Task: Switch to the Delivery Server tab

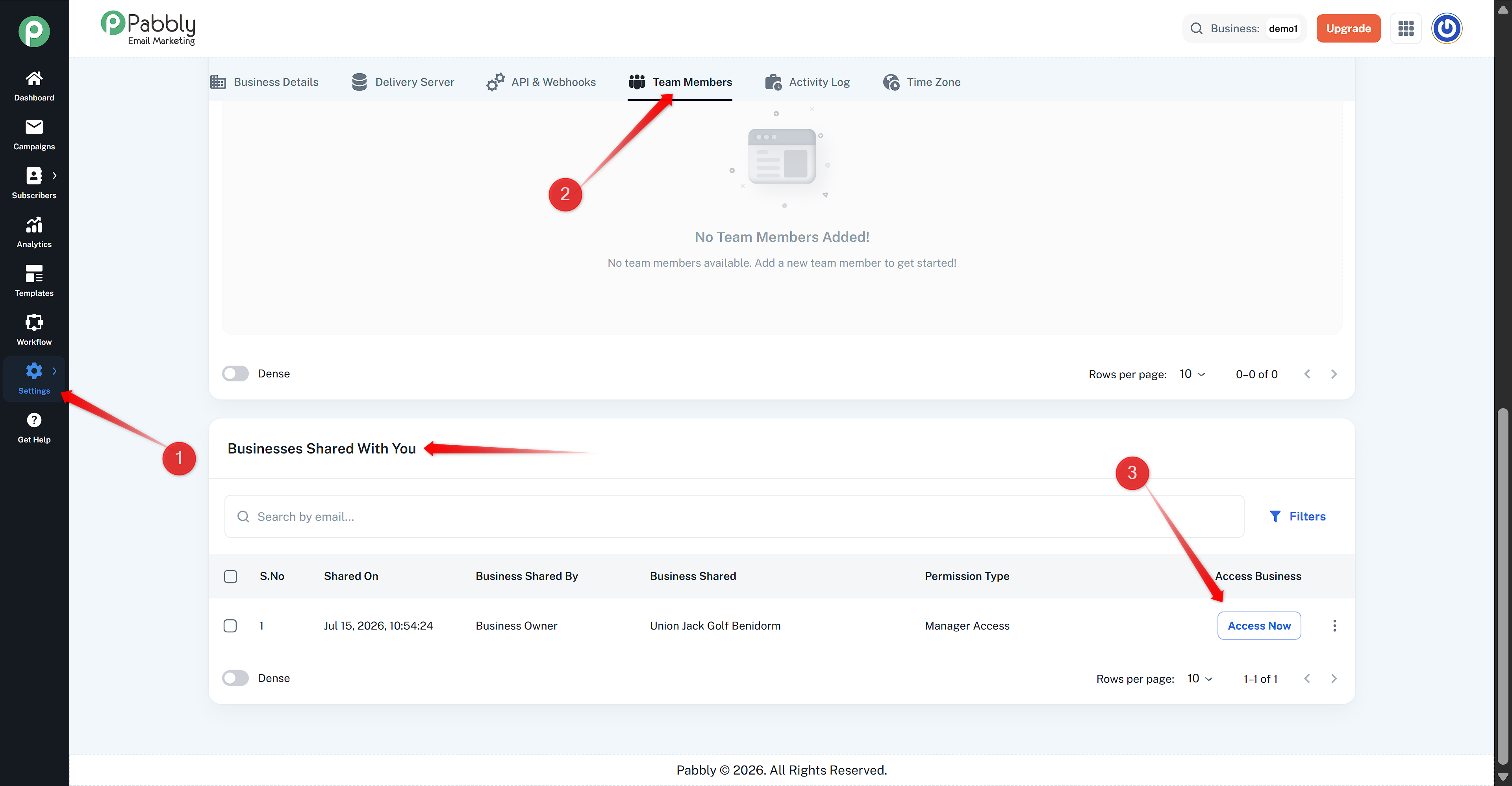Action: pos(403,82)
